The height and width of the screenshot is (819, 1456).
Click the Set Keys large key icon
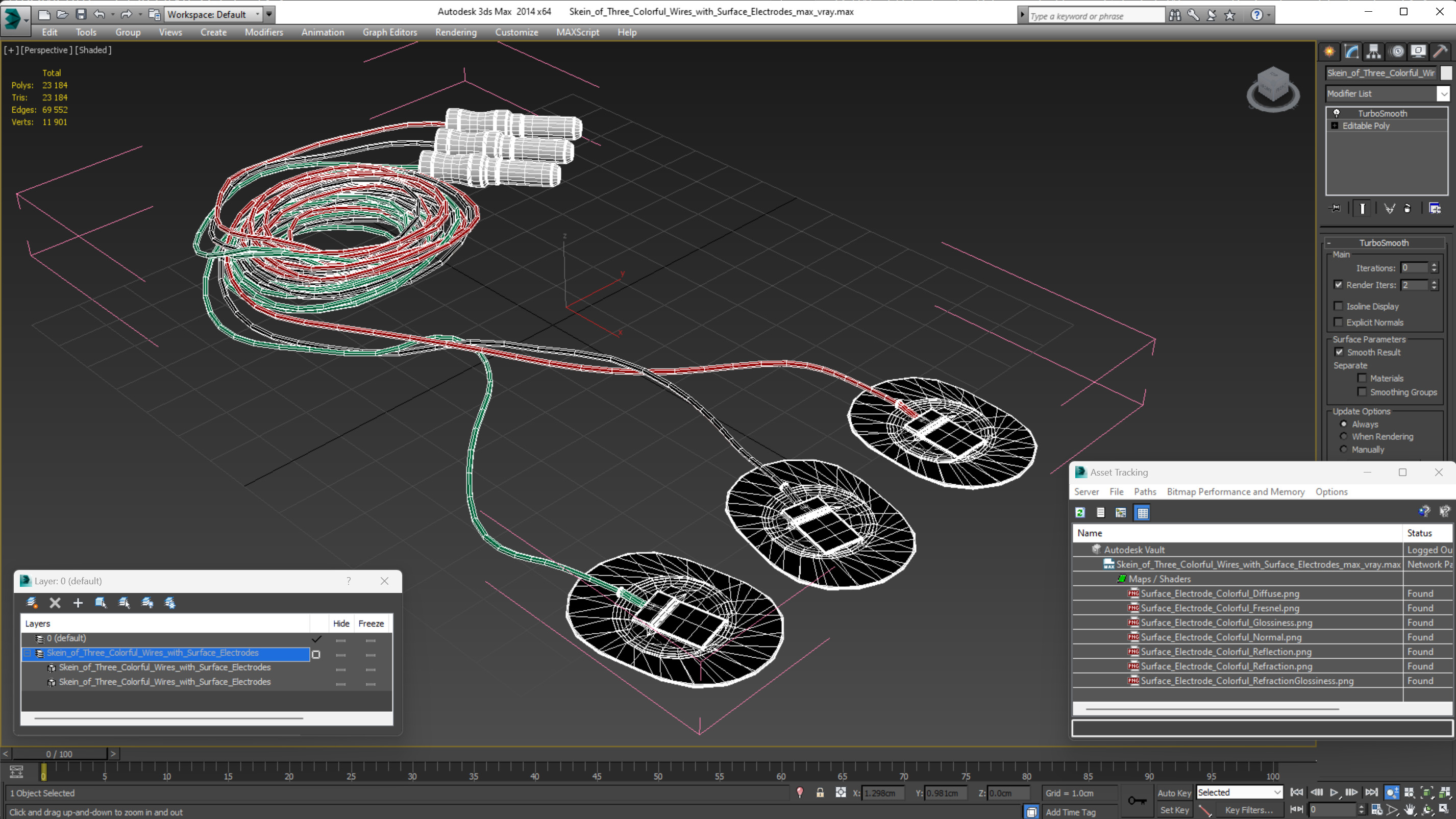click(x=1137, y=800)
